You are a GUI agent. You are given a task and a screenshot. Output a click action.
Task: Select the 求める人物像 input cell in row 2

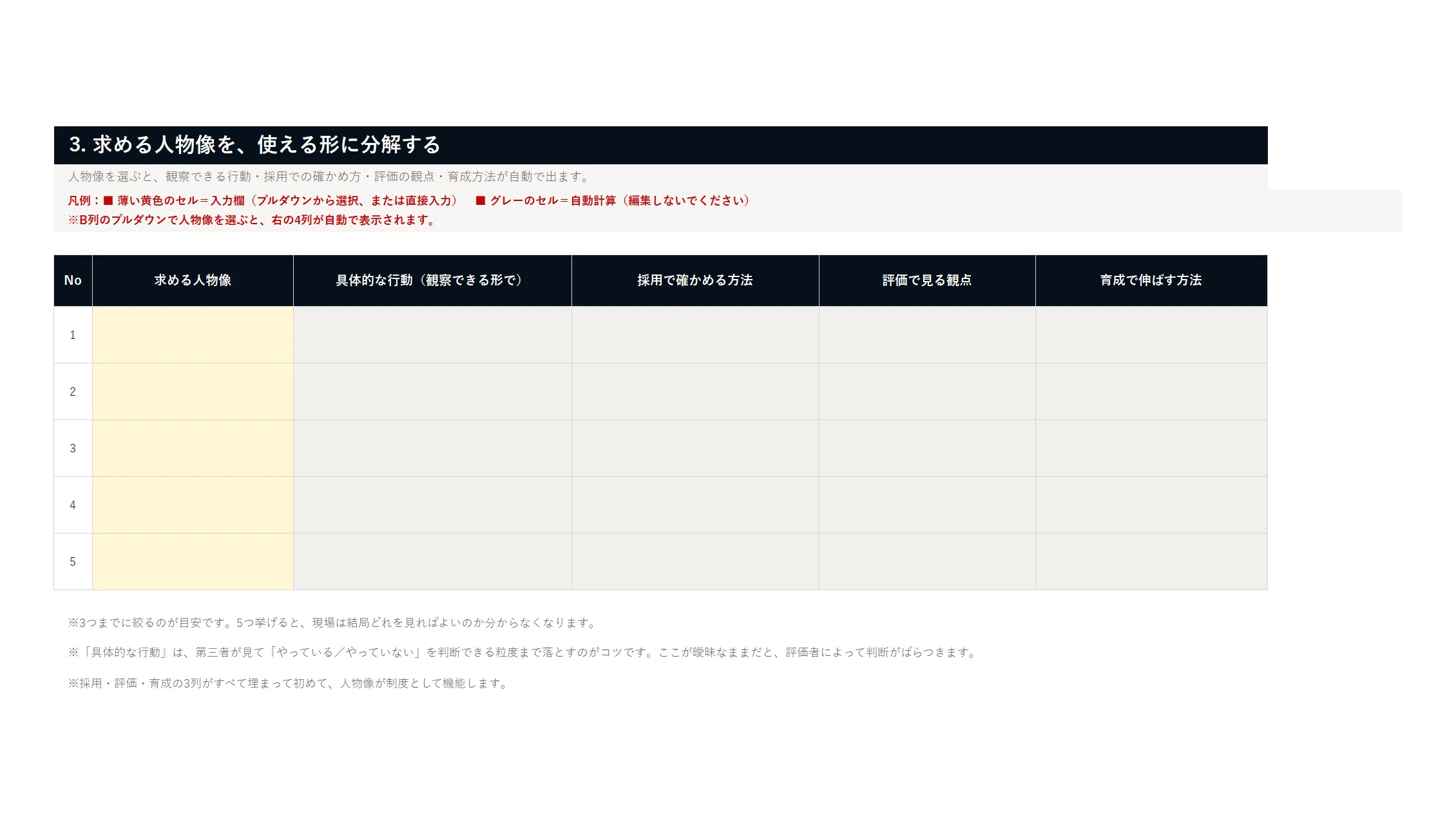click(193, 391)
